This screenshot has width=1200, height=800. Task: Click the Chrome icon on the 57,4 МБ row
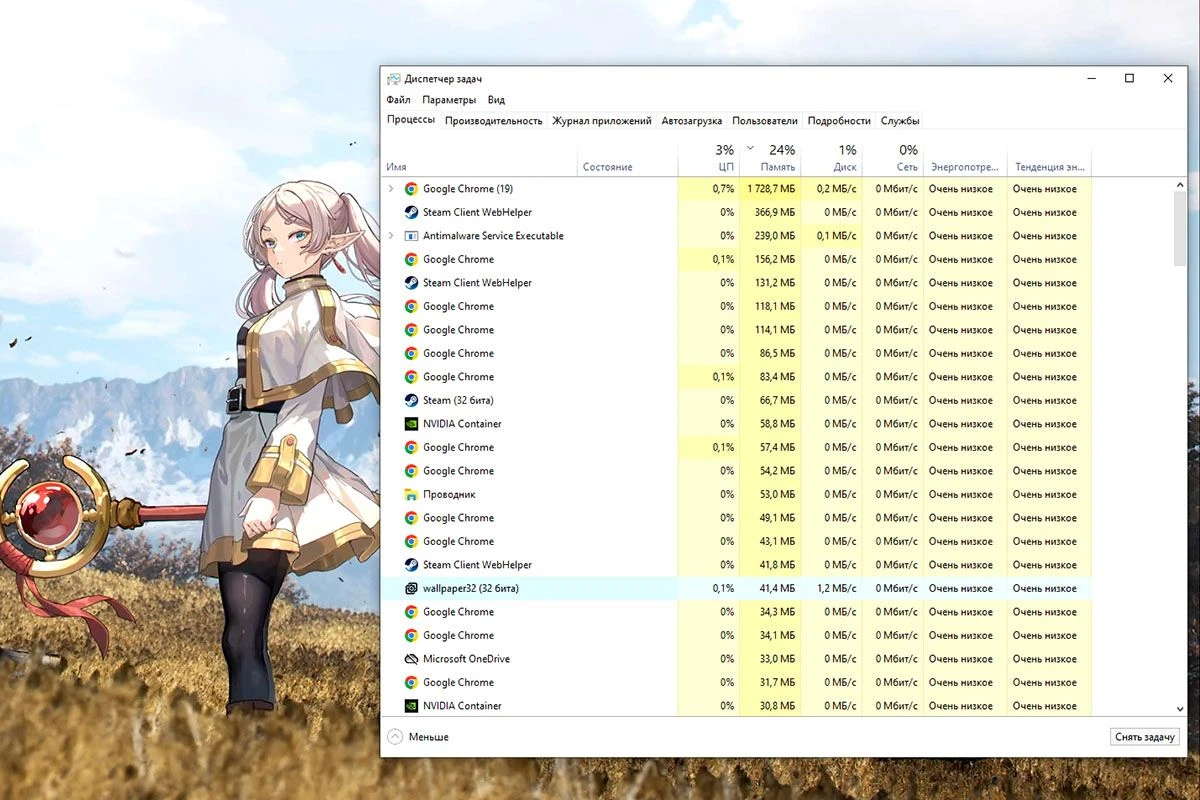tap(411, 447)
